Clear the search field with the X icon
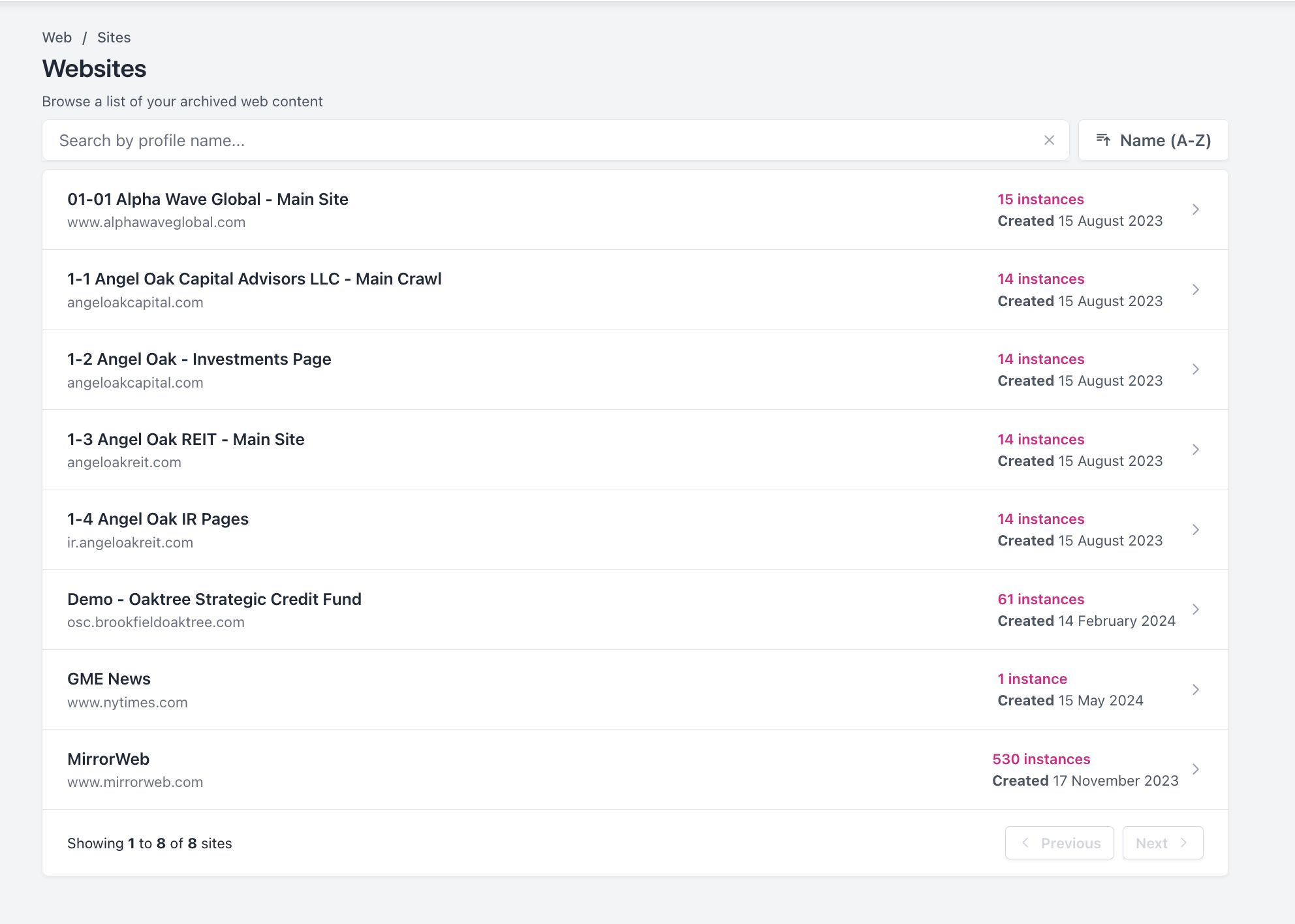This screenshot has width=1295, height=924. pyautogui.click(x=1049, y=140)
